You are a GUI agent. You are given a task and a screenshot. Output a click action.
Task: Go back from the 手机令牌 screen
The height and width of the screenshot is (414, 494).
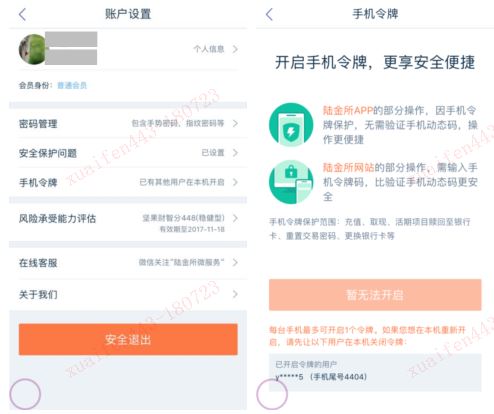[x=269, y=14]
